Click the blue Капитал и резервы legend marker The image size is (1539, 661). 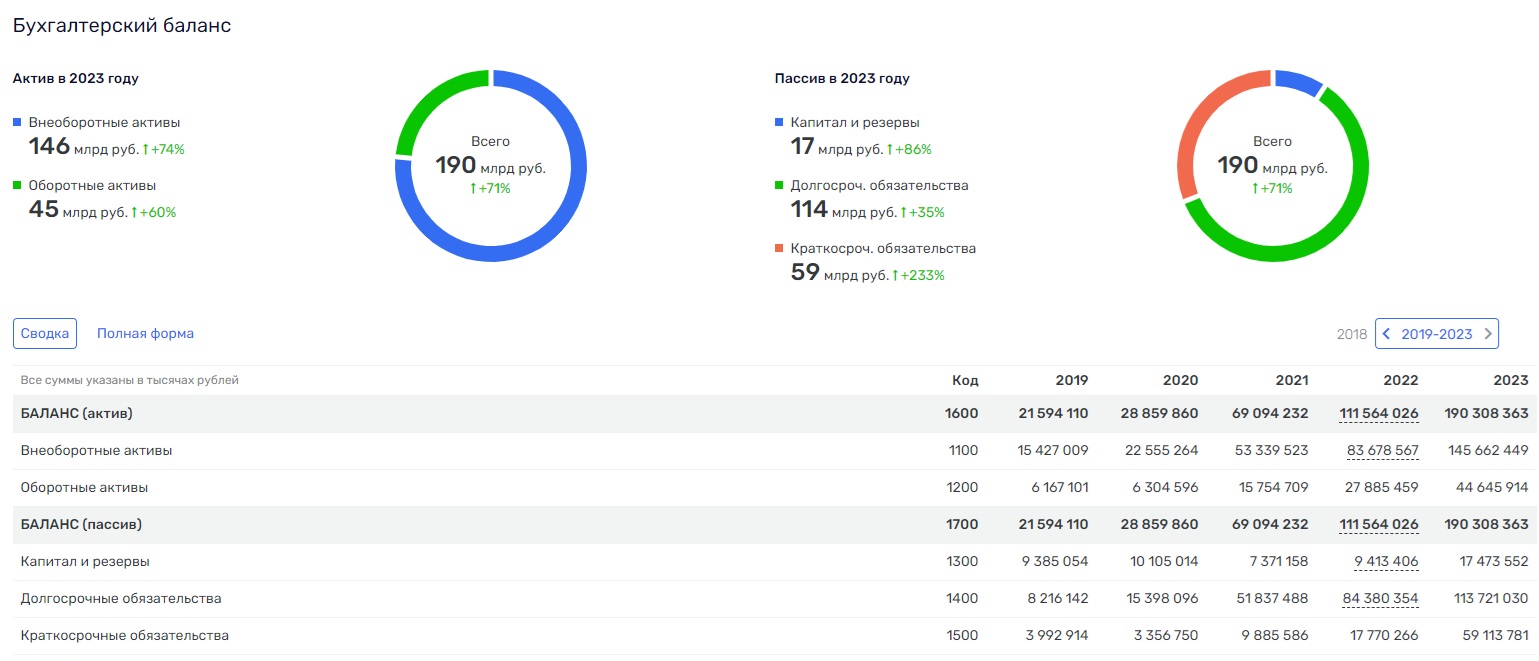[x=779, y=122]
